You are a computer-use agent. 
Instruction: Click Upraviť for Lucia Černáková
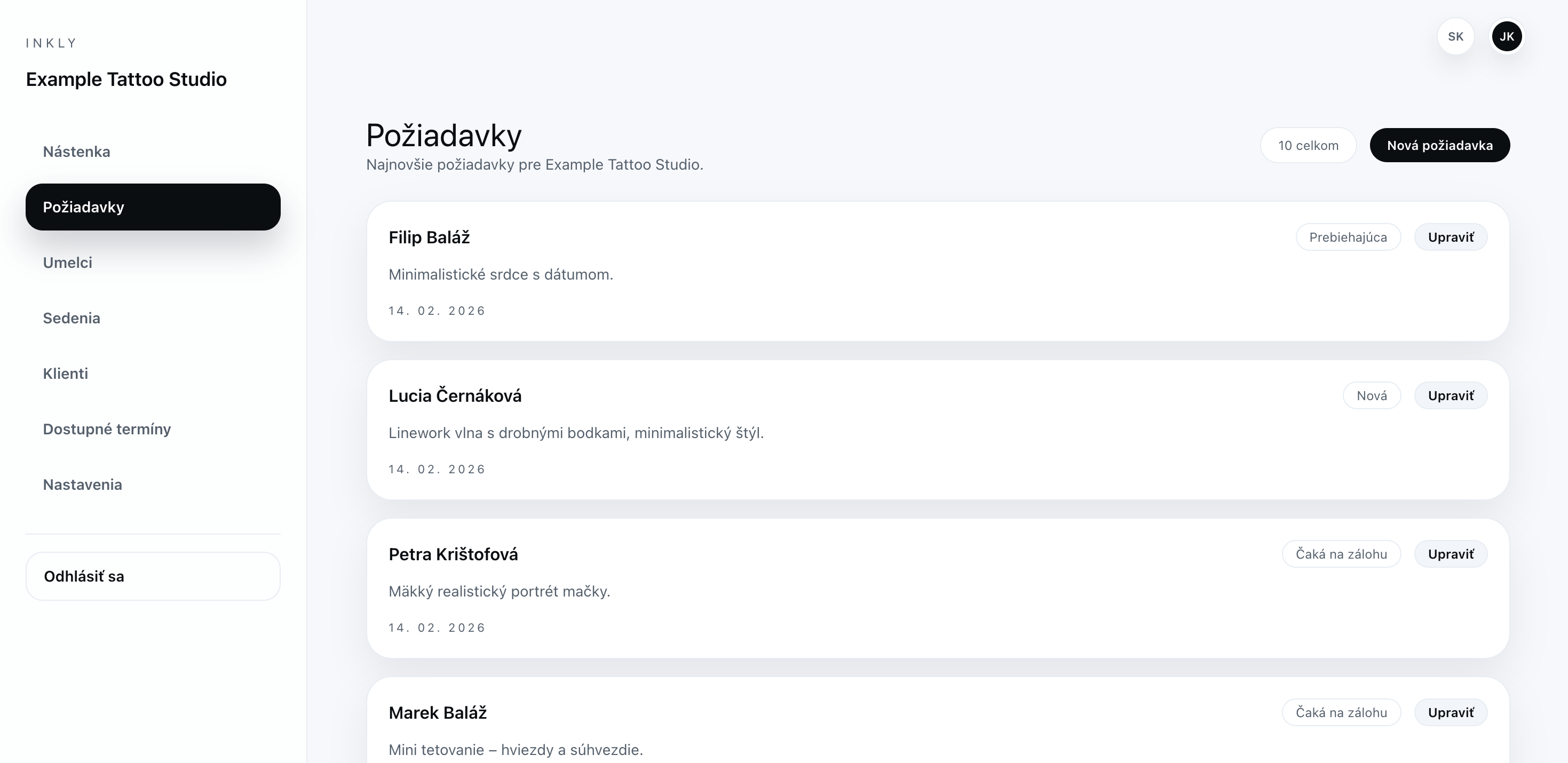coord(1451,395)
